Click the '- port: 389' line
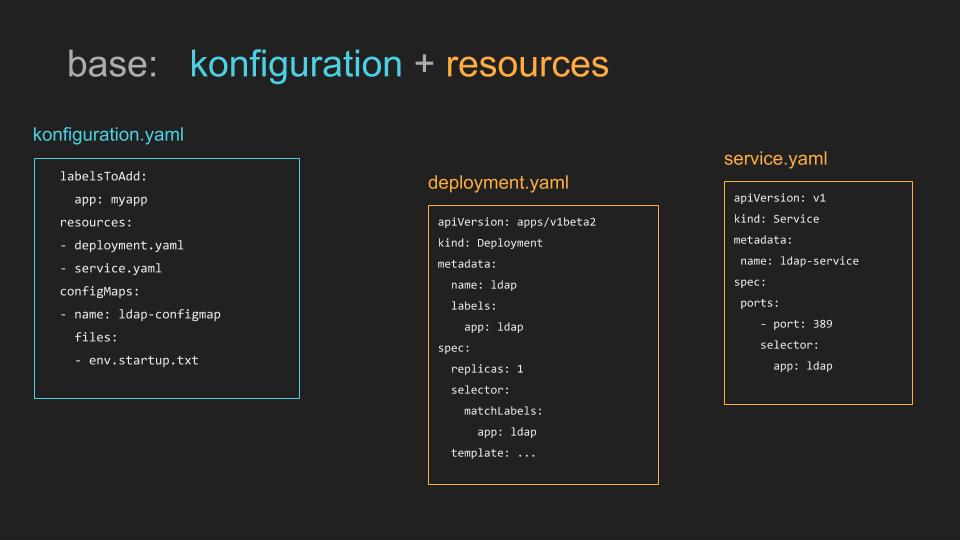This screenshot has height=540, width=960. click(796, 324)
